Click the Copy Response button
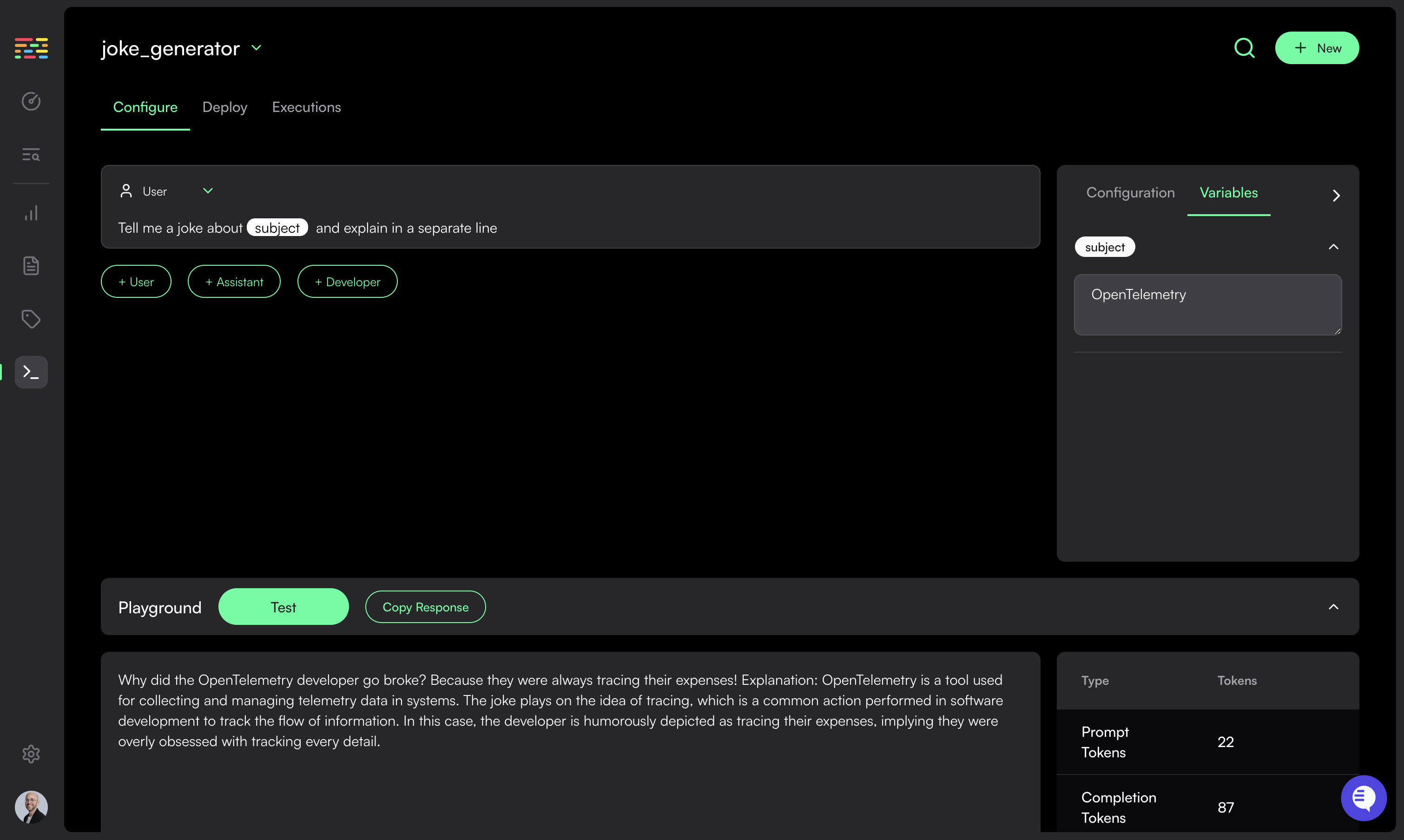Image resolution: width=1404 pixels, height=840 pixels. click(x=425, y=607)
